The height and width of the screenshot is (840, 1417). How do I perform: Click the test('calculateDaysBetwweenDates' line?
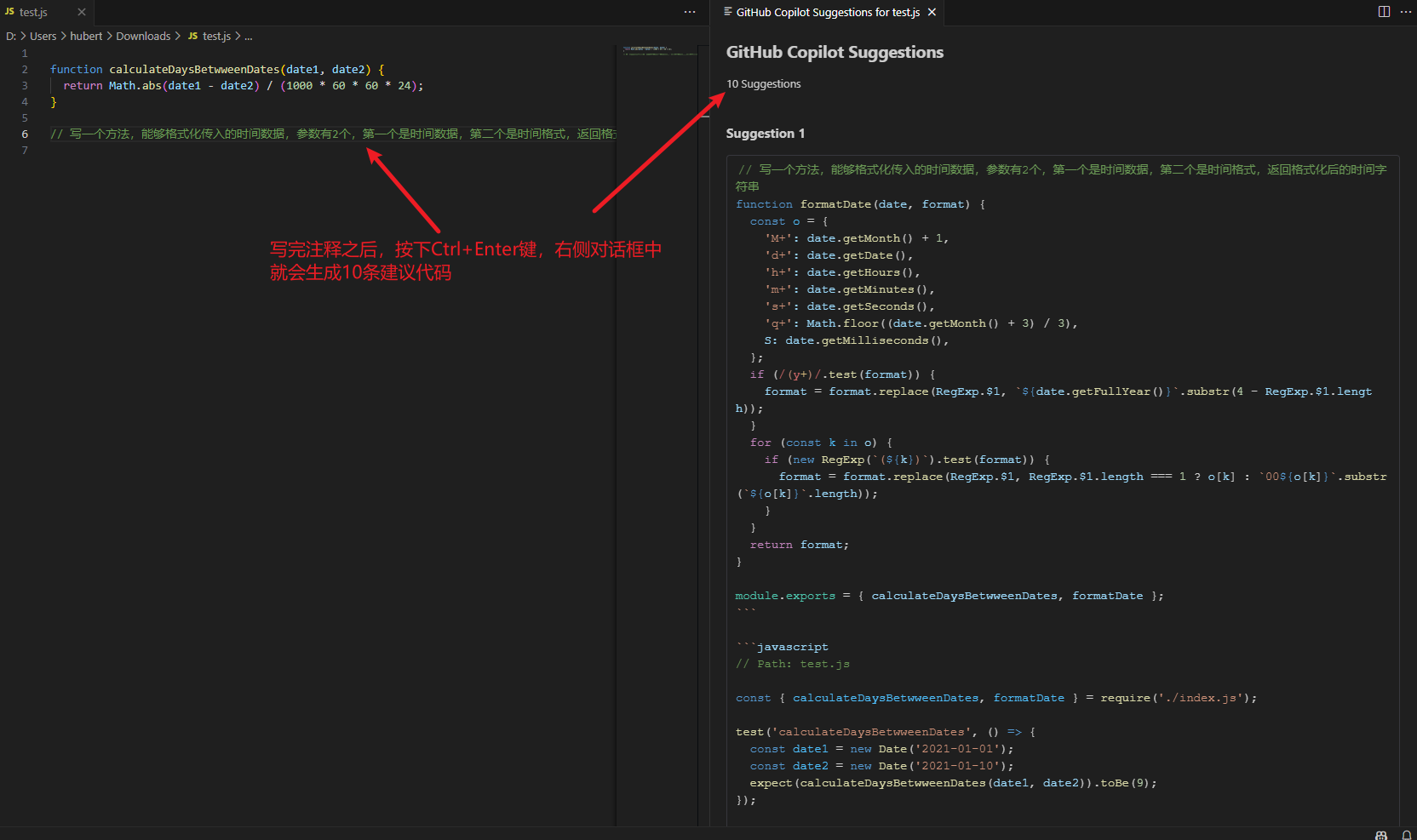point(886,732)
